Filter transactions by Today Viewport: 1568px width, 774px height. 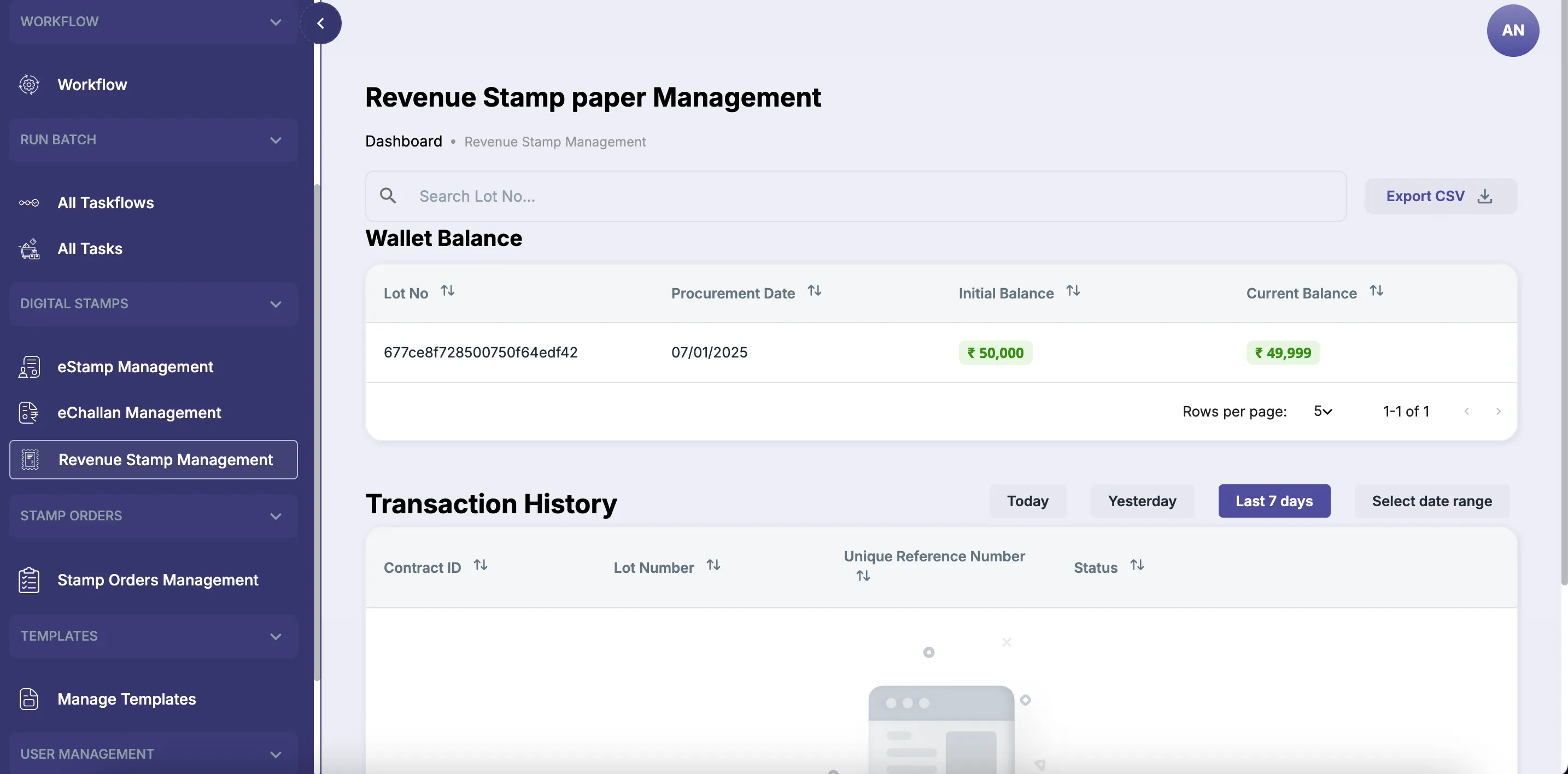(x=1027, y=501)
